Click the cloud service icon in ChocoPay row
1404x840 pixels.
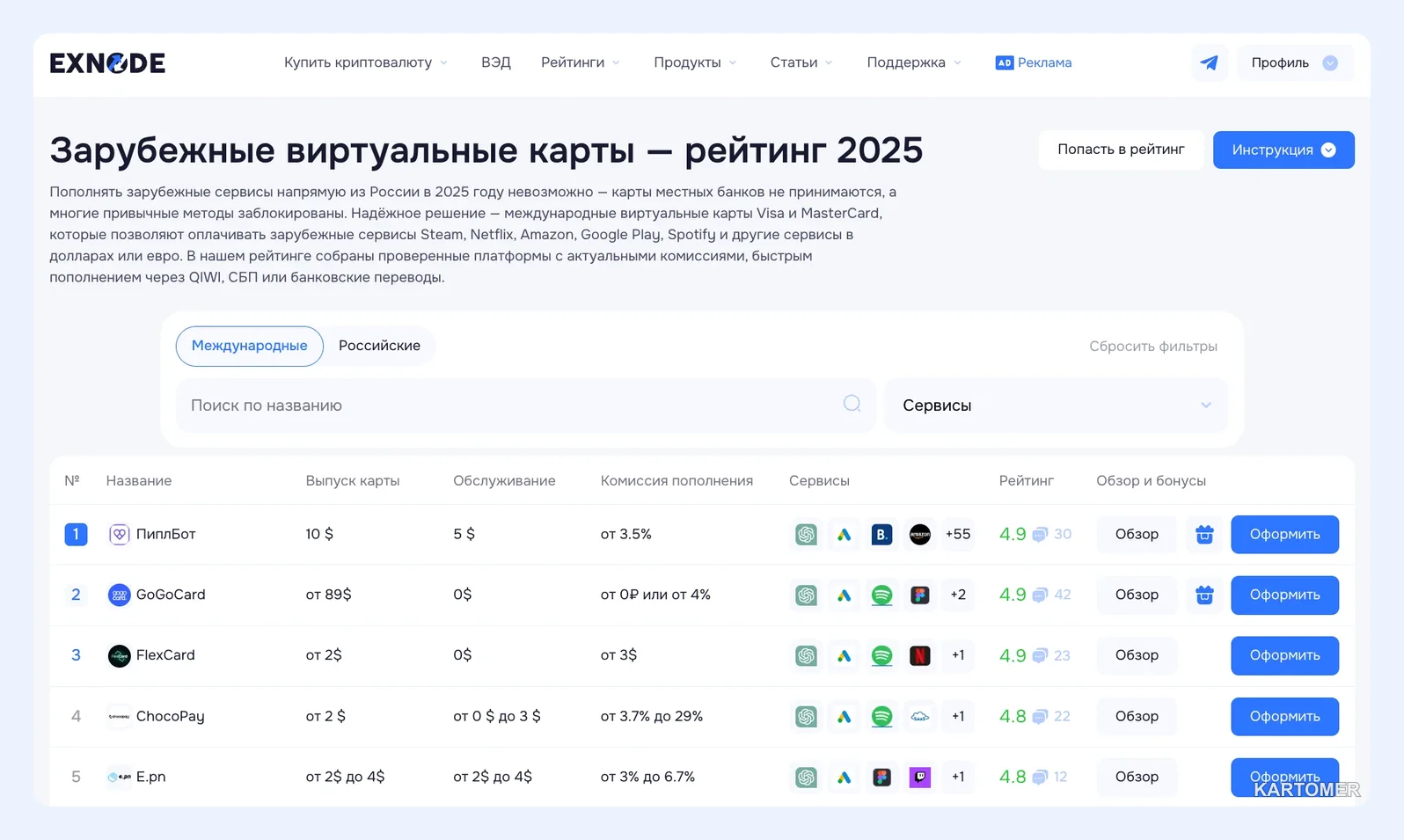pyautogui.click(x=920, y=716)
